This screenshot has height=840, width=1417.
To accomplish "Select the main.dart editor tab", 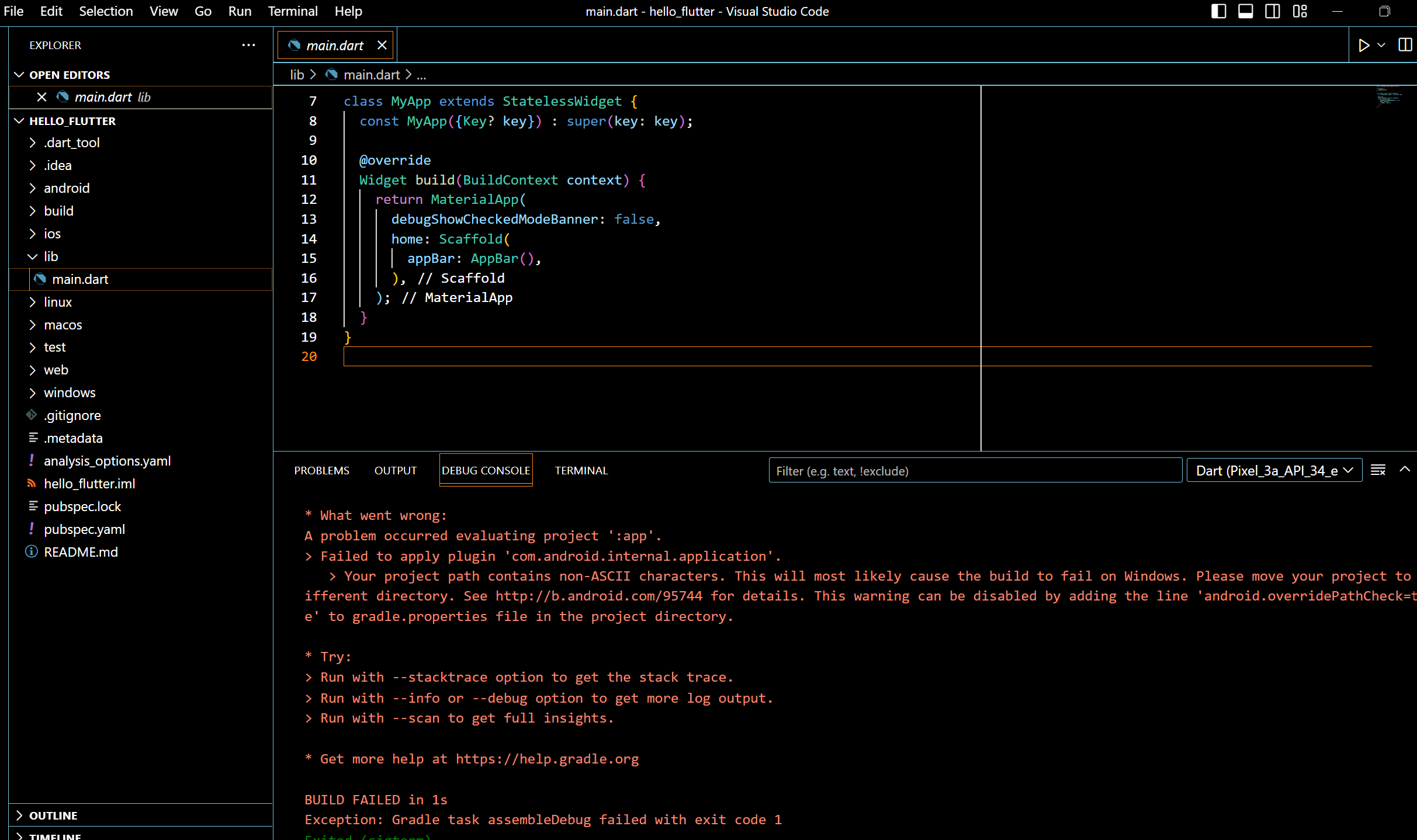I will pyautogui.click(x=335, y=45).
